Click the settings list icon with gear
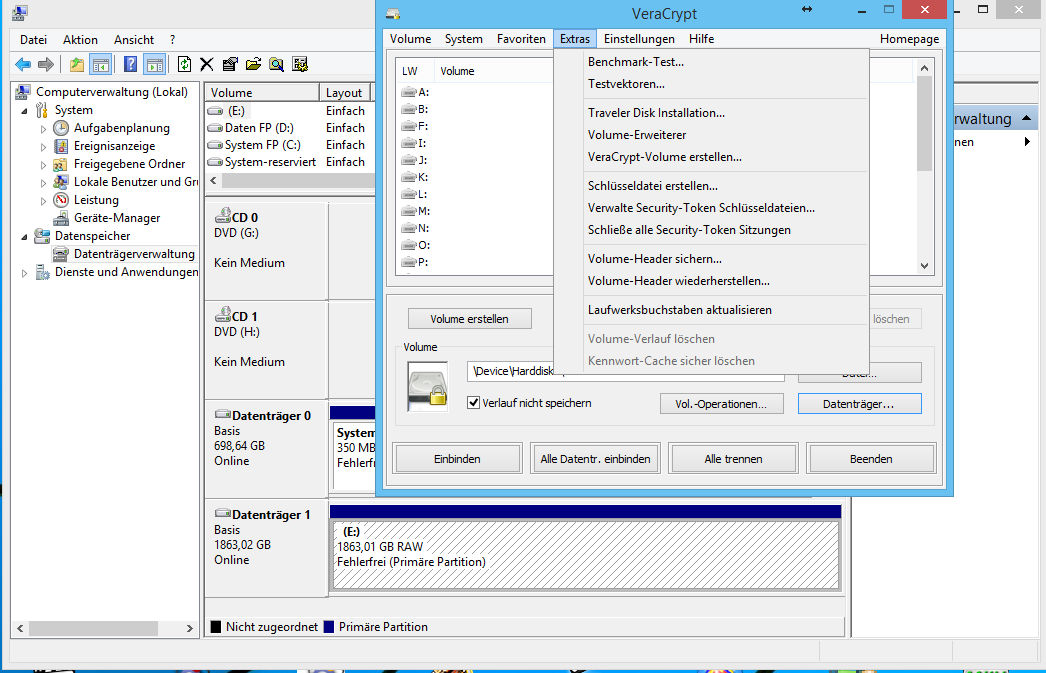Screen dimensions: 1046x673 point(300,65)
